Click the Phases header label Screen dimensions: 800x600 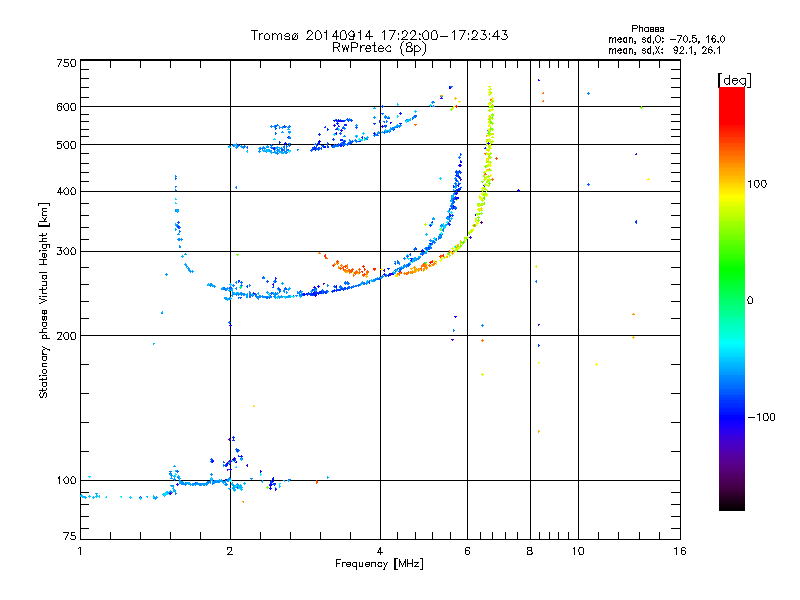click(x=647, y=29)
